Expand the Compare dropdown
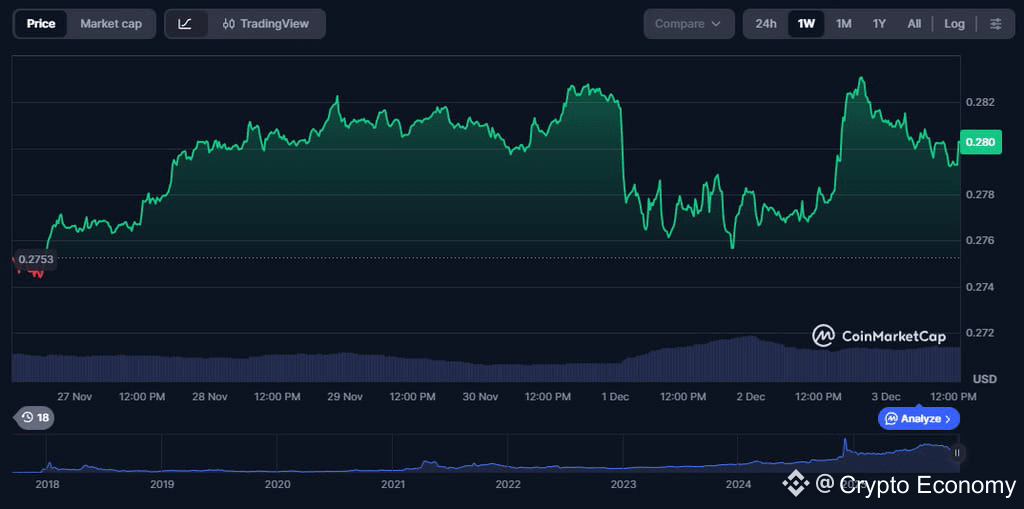 tap(688, 24)
